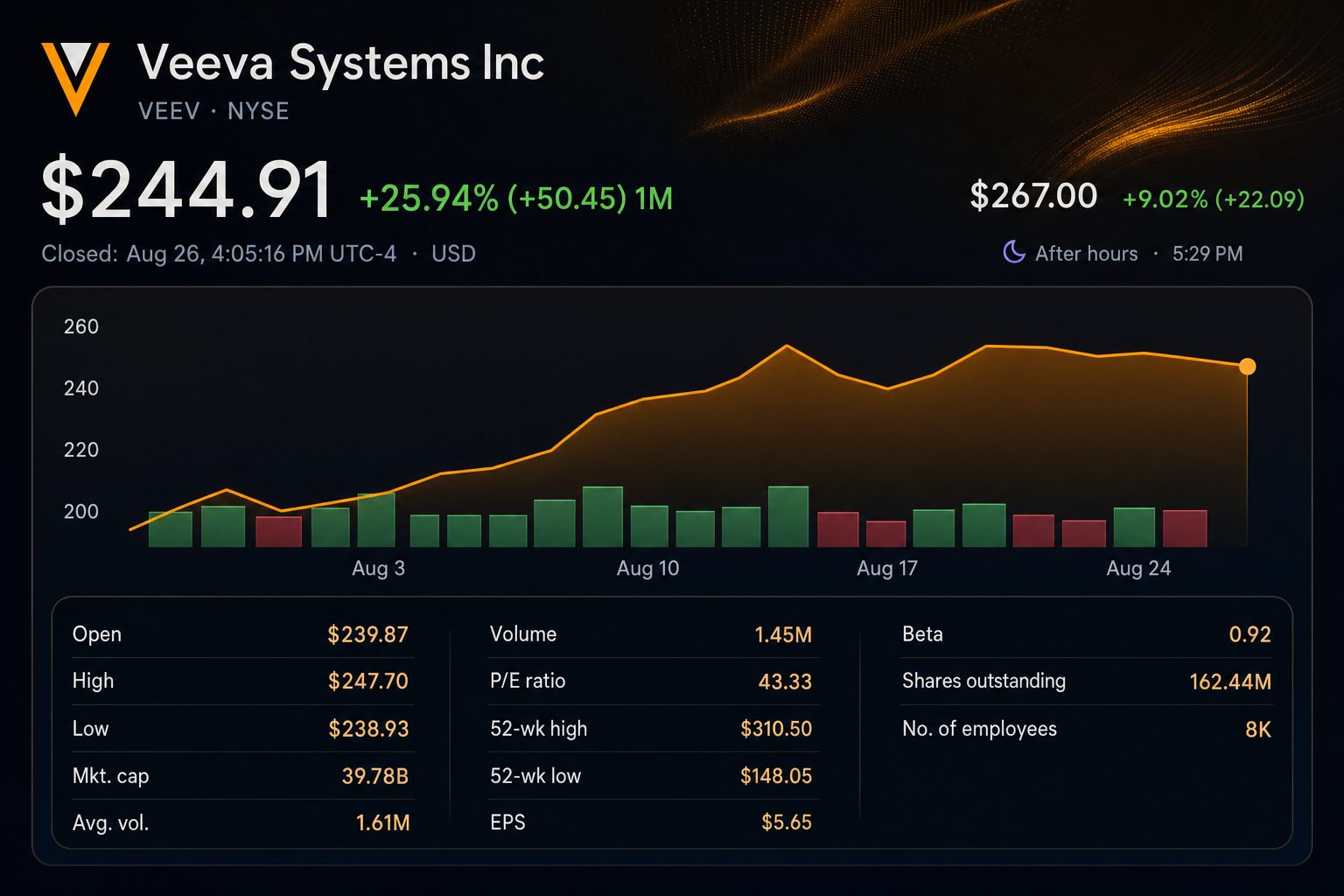
Task: Click the last red volume bar
Action: [1185, 528]
